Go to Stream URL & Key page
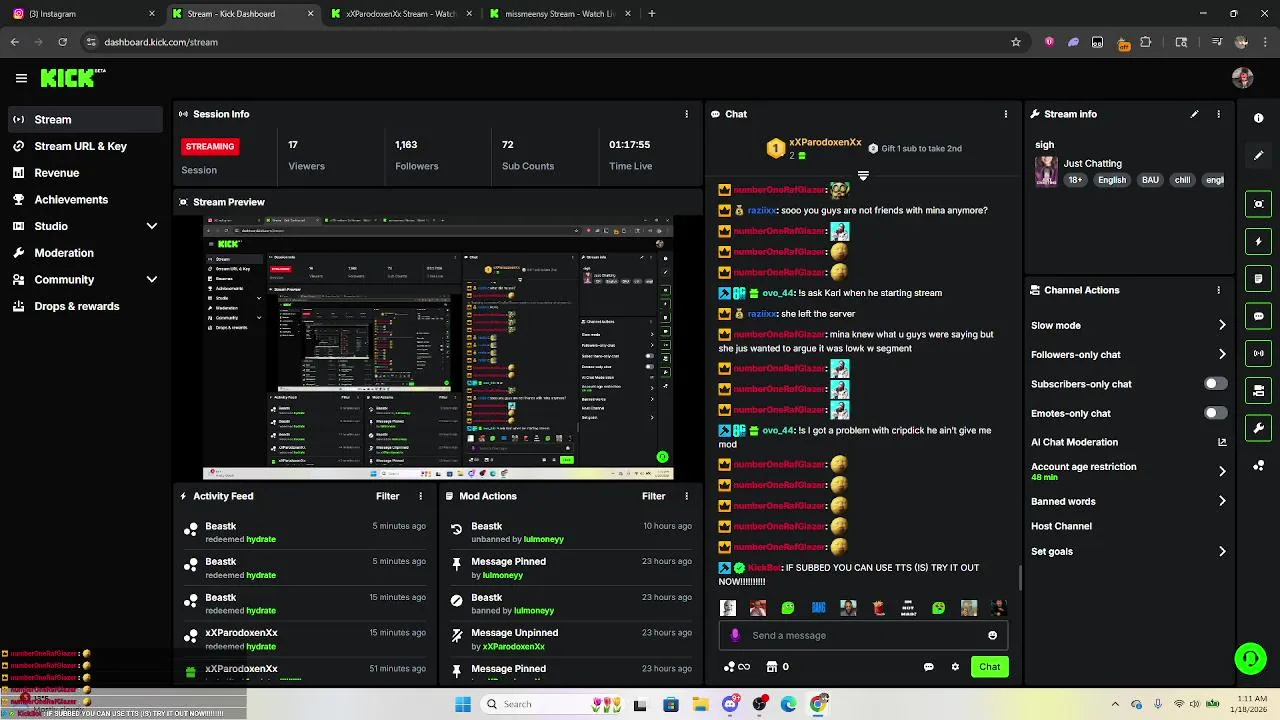 tap(85, 146)
